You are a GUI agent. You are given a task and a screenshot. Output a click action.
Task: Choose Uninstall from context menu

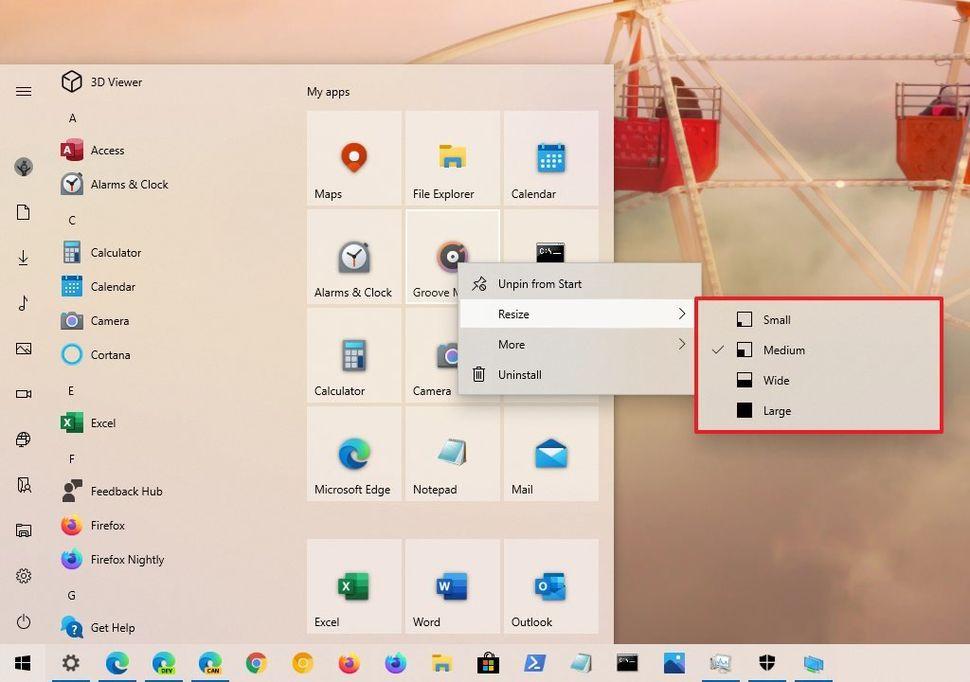[x=580, y=374]
